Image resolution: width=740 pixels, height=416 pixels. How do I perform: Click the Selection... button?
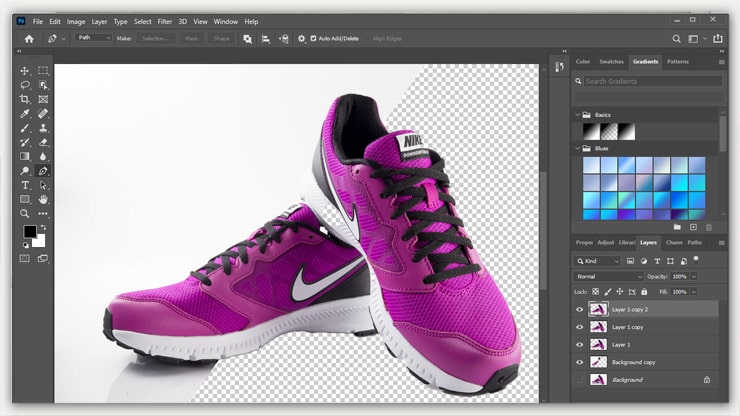pyautogui.click(x=156, y=38)
